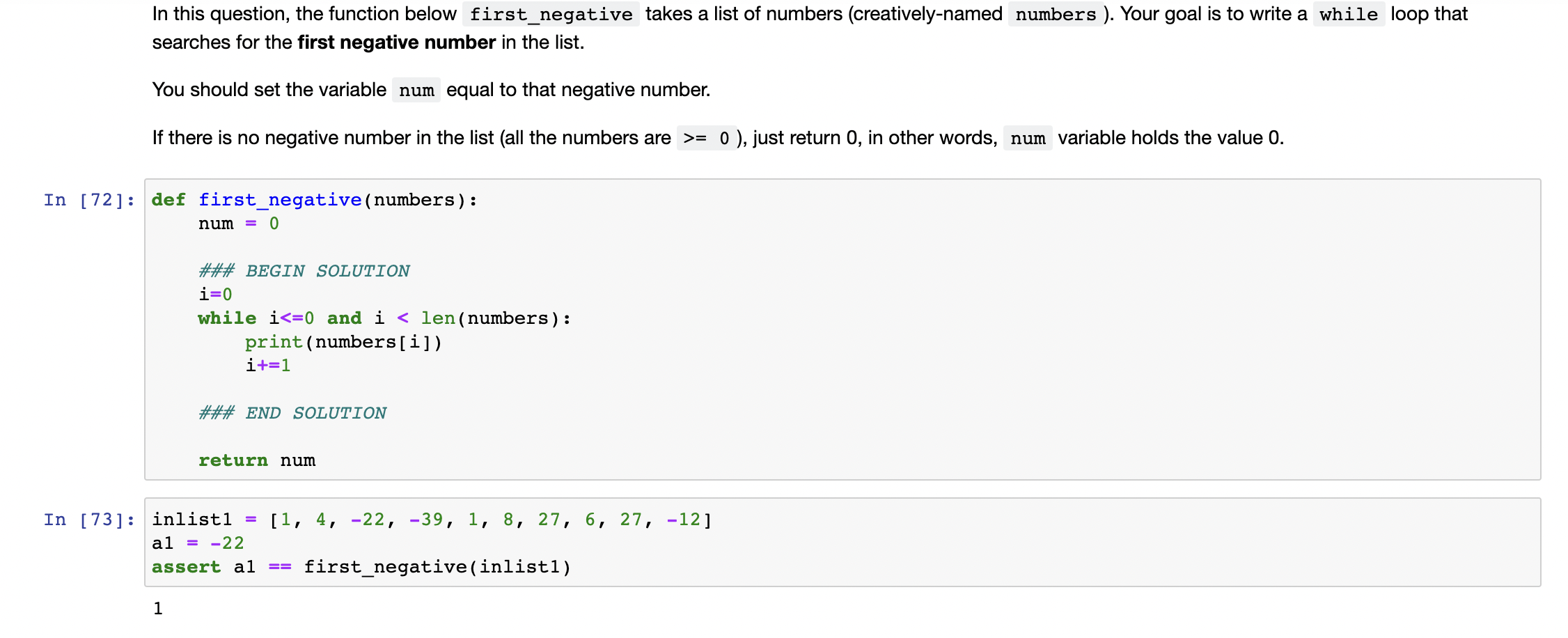This screenshot has height=638, width=1568.
Task: Click the numbers inline code highlight
Action: click(x=1056, y=14)
